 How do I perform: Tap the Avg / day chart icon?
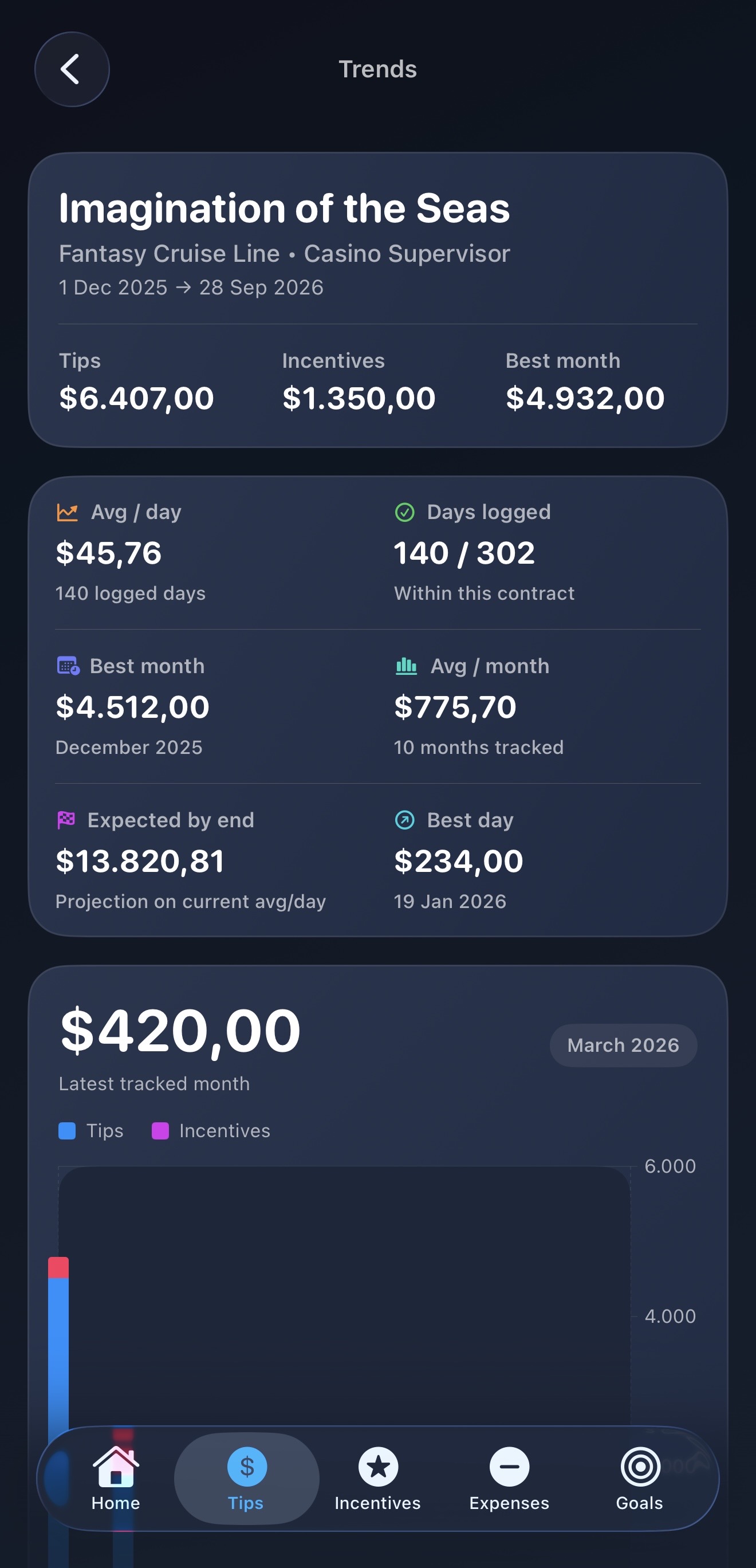67,513
